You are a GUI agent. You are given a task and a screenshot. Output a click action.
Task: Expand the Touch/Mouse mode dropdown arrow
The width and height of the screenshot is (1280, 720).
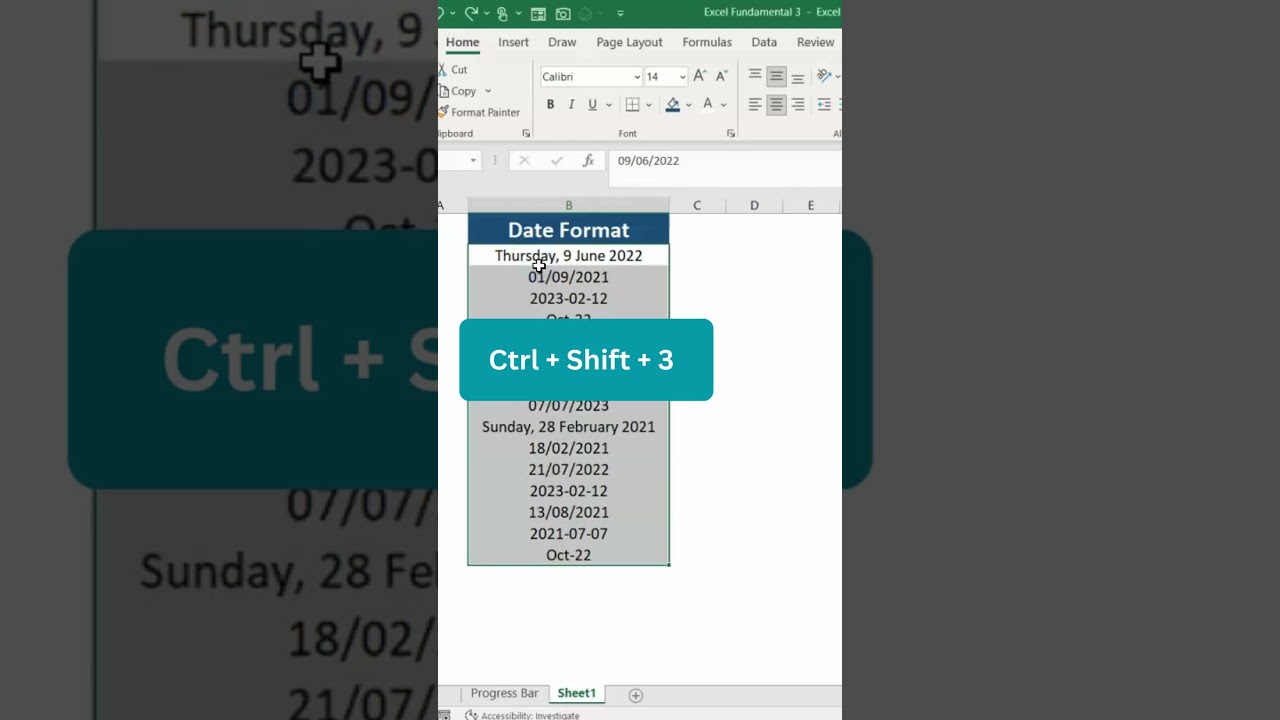pos(518,13)
